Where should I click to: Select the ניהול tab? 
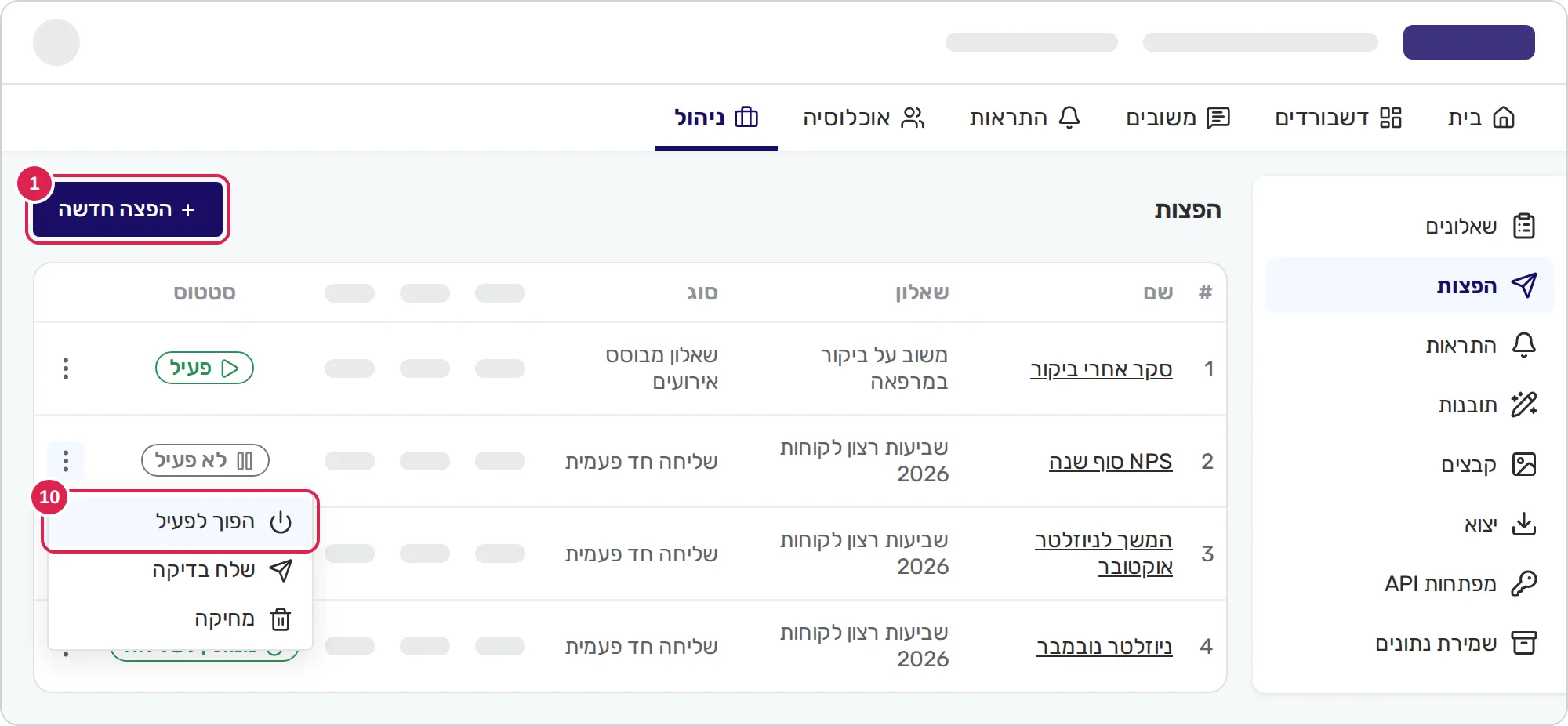click(x=717, y=118)
